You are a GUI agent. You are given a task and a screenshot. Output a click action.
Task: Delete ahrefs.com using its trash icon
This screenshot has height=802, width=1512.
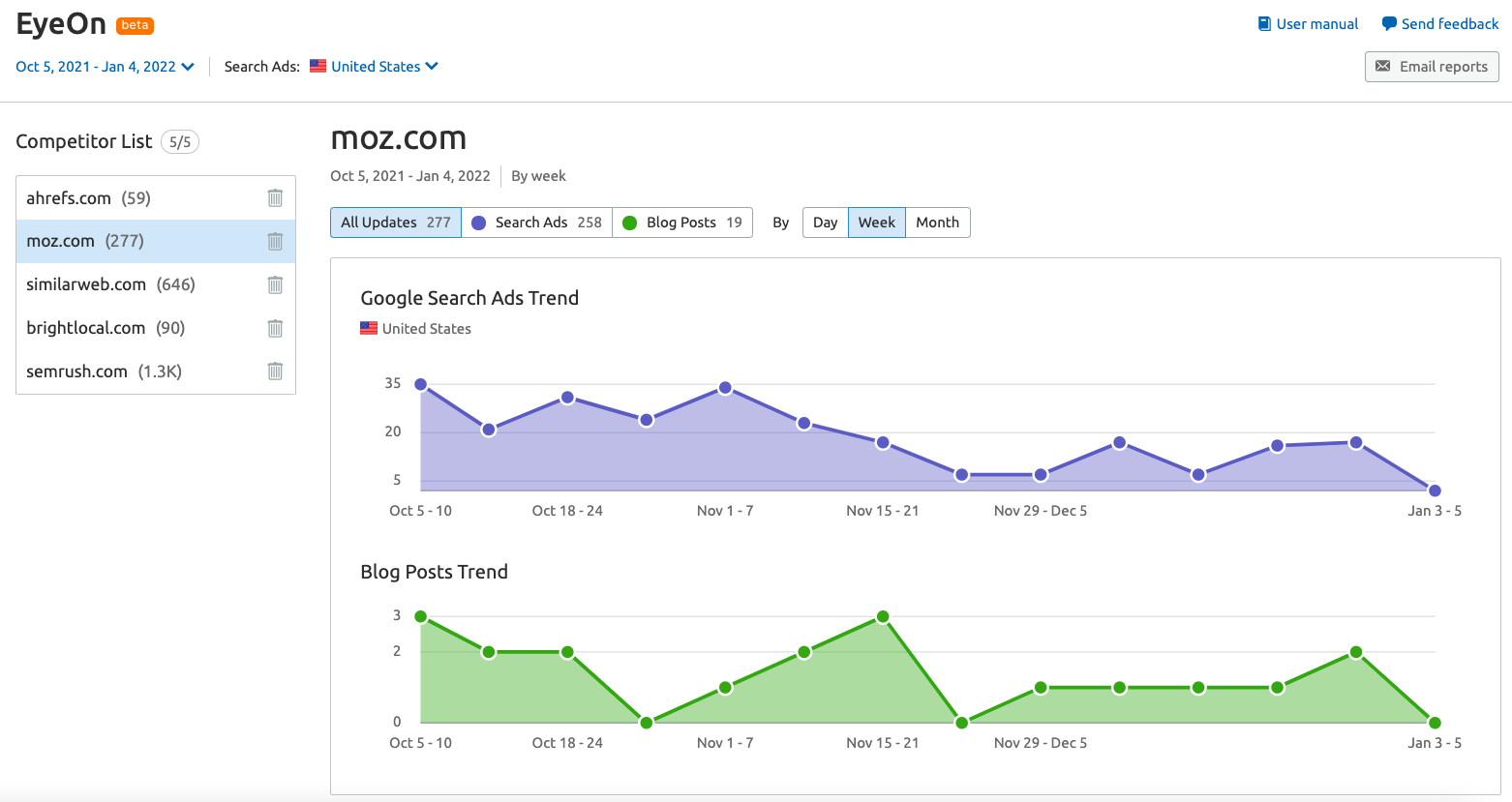click(275, 198)
